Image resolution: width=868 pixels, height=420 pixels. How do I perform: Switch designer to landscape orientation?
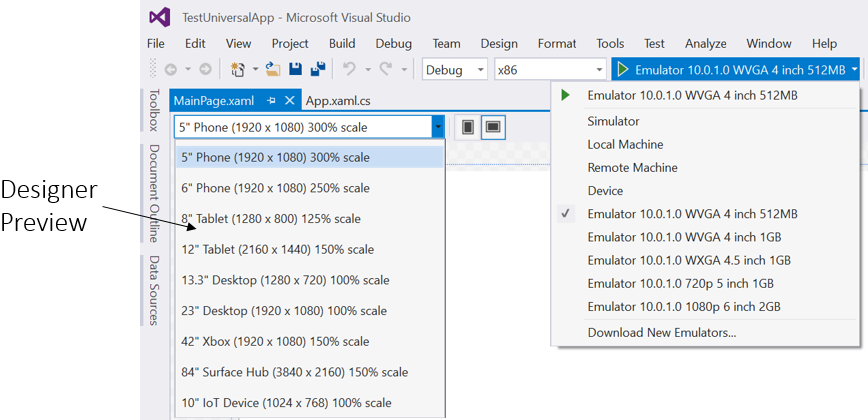click(x=492, y=128)
